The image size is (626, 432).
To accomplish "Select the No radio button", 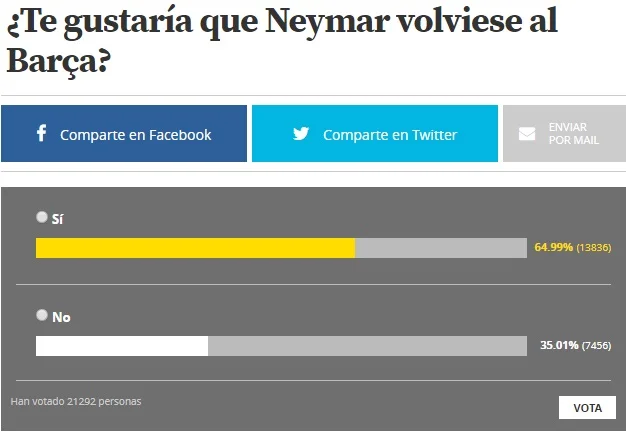I will point(42,315).
